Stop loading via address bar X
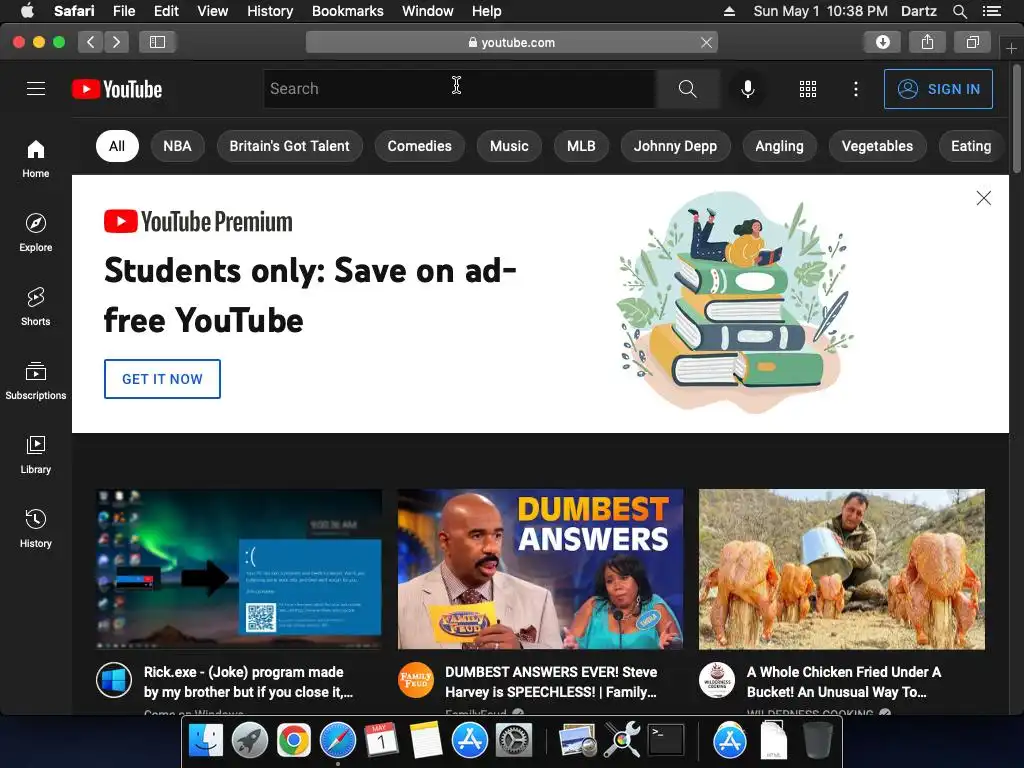Screen dimensions: 1024x768 point(706,42)
